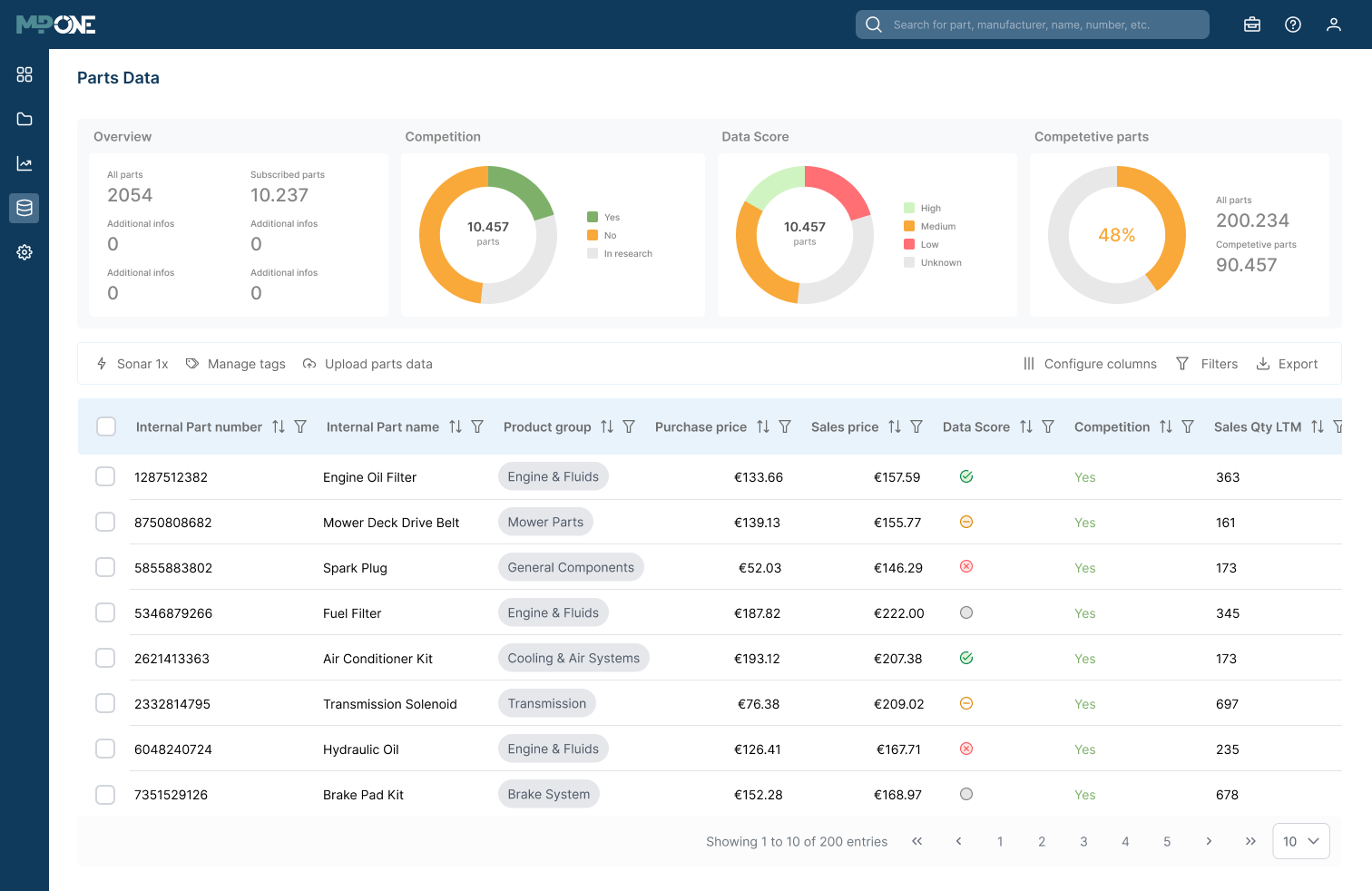This screenshot has height=891, width=1372.
Task: Open the user profile icon
Action: (x=1334, y=24)
